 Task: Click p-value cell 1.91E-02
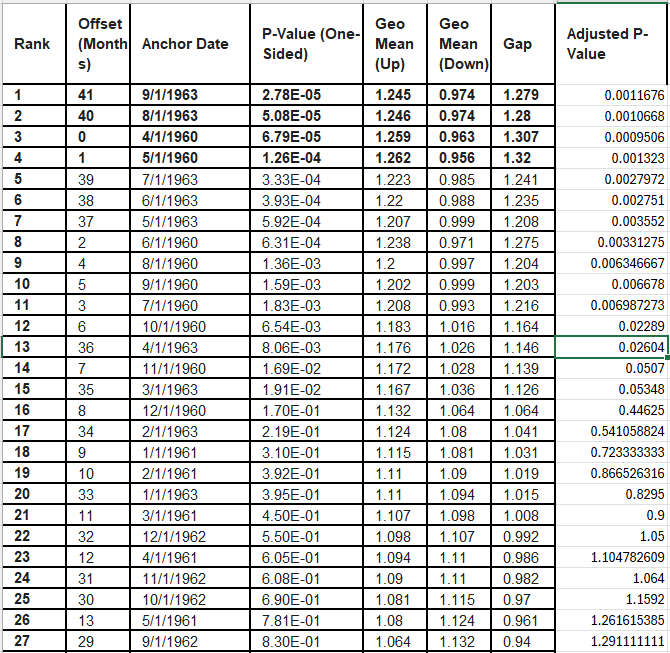(306, 389)
